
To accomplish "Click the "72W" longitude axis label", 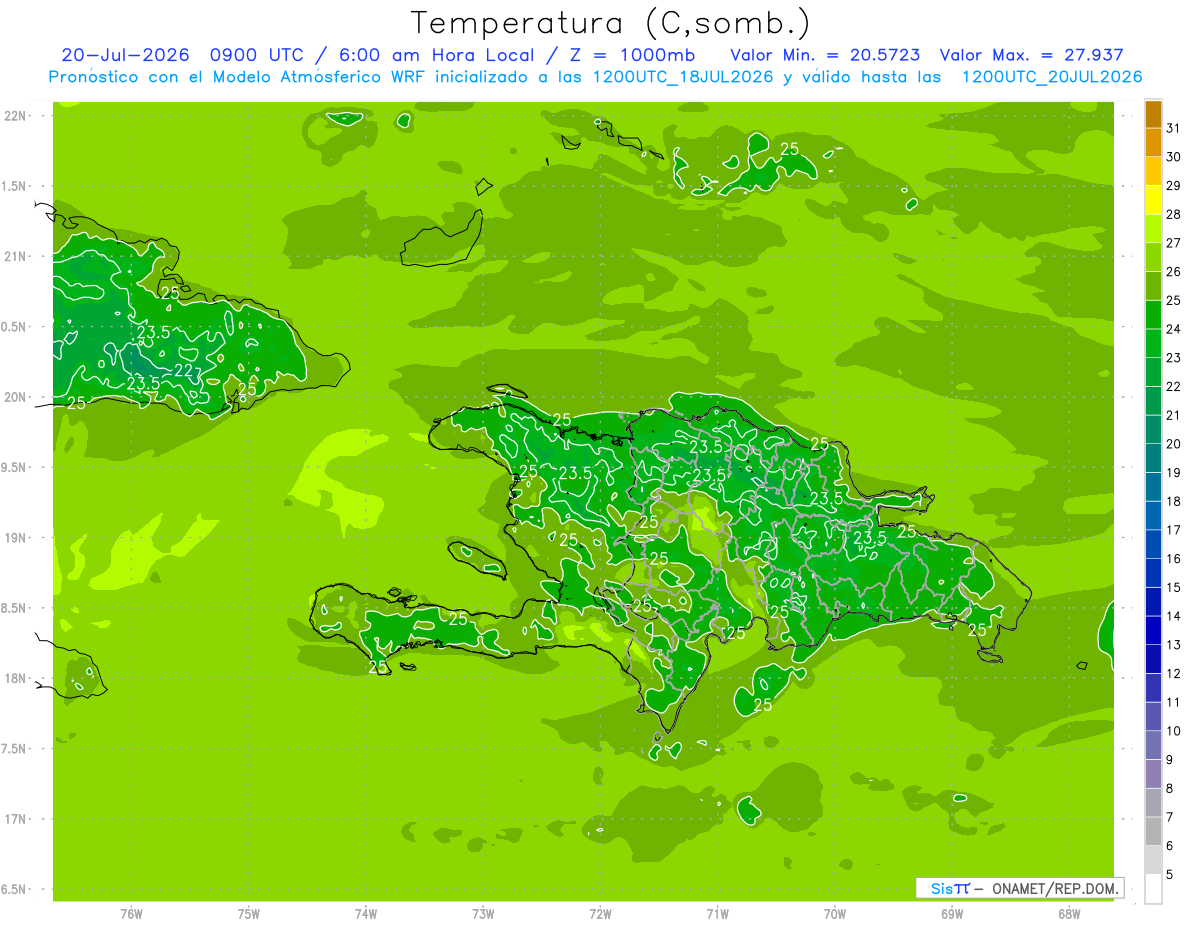I will [601, 914].
